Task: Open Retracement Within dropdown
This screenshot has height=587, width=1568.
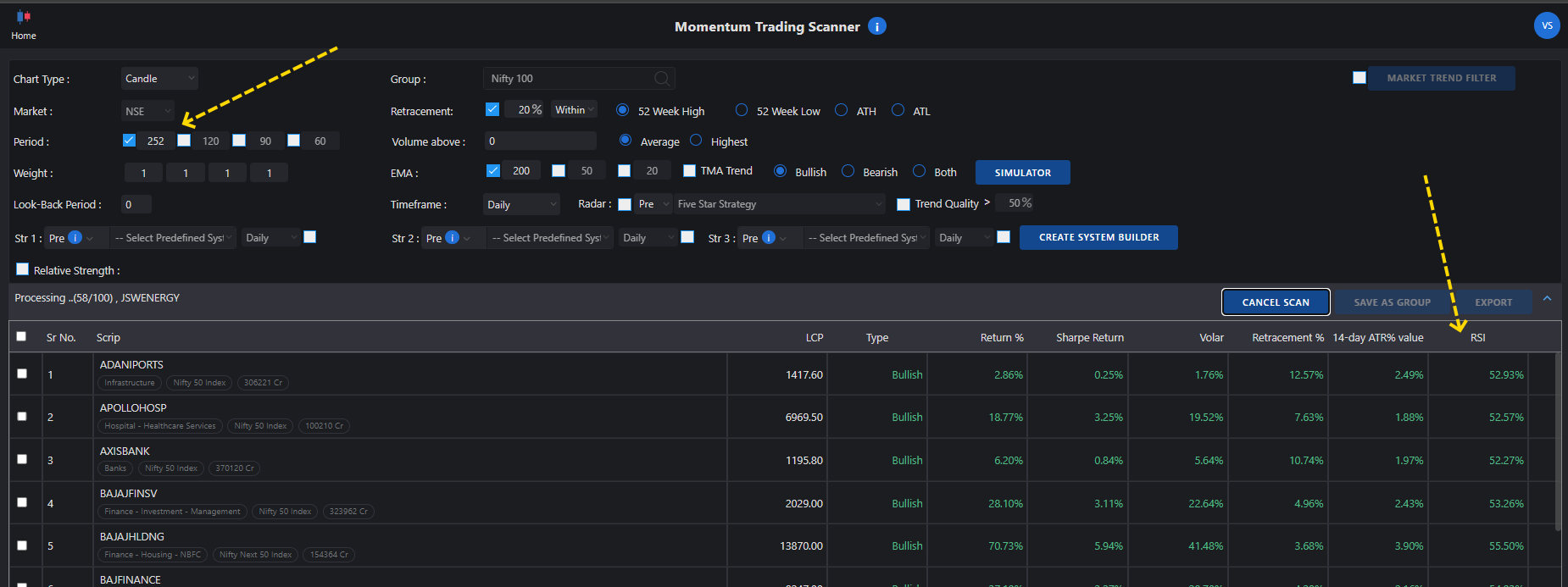Action: coord(575,110)
